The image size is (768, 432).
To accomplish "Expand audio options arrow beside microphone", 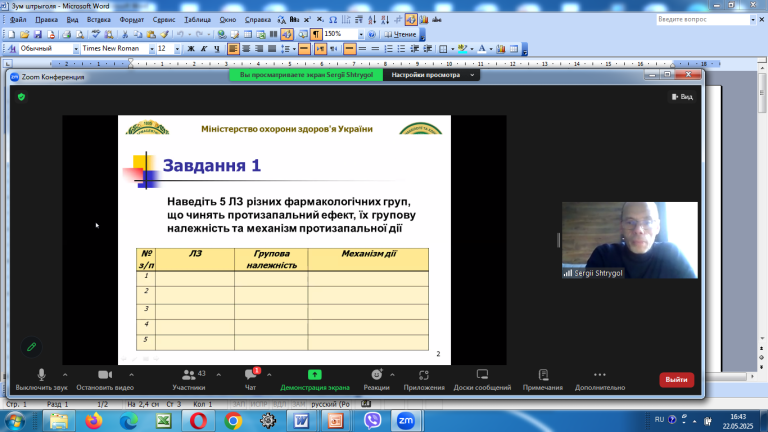I will (65, 375).
